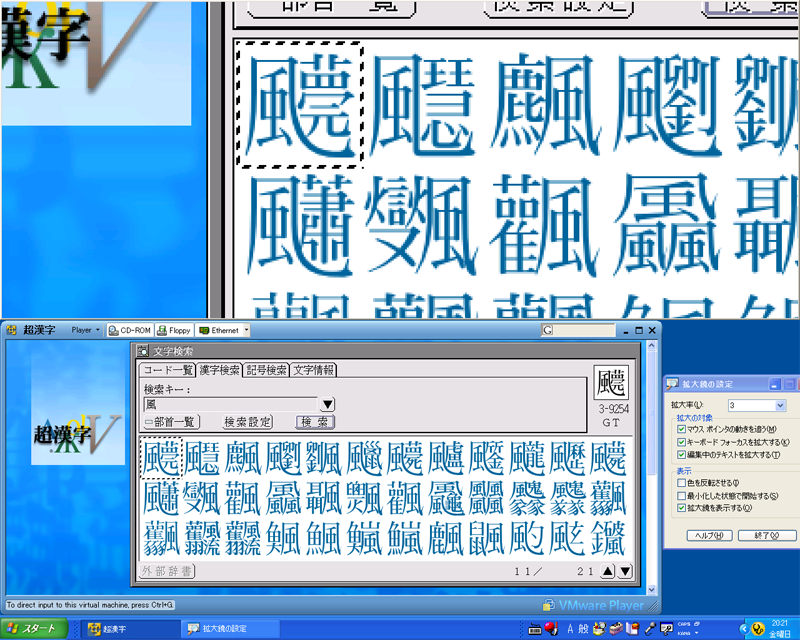The height and width of the screenshot is (640, 800).
Task: Uncheck 拡大鏡を表示する checkbox
Action: 681,508
